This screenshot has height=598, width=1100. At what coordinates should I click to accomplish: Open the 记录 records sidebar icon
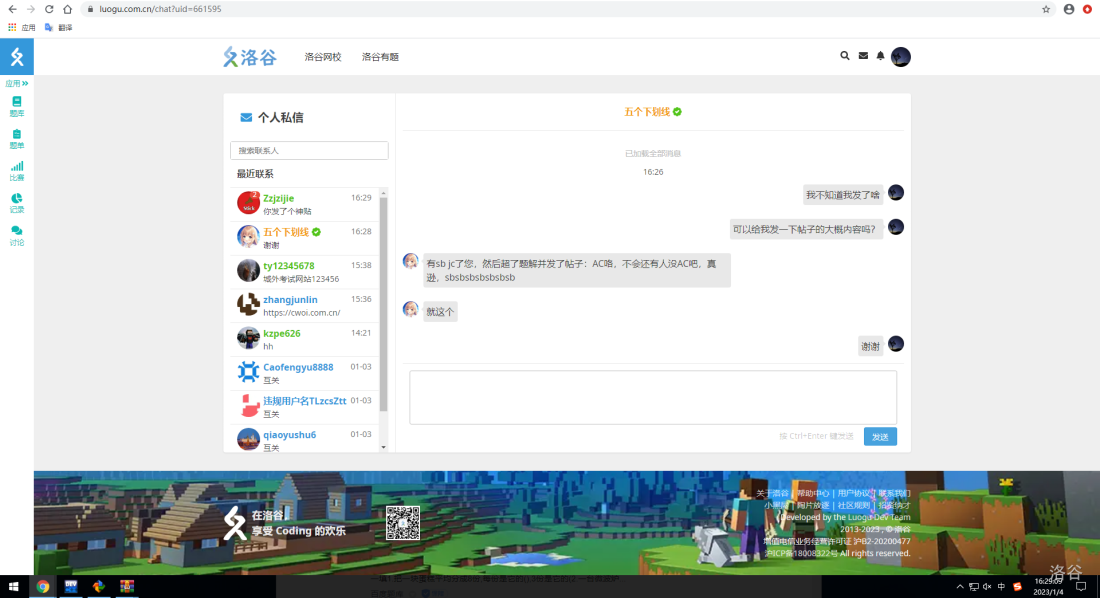pos(16,203)
